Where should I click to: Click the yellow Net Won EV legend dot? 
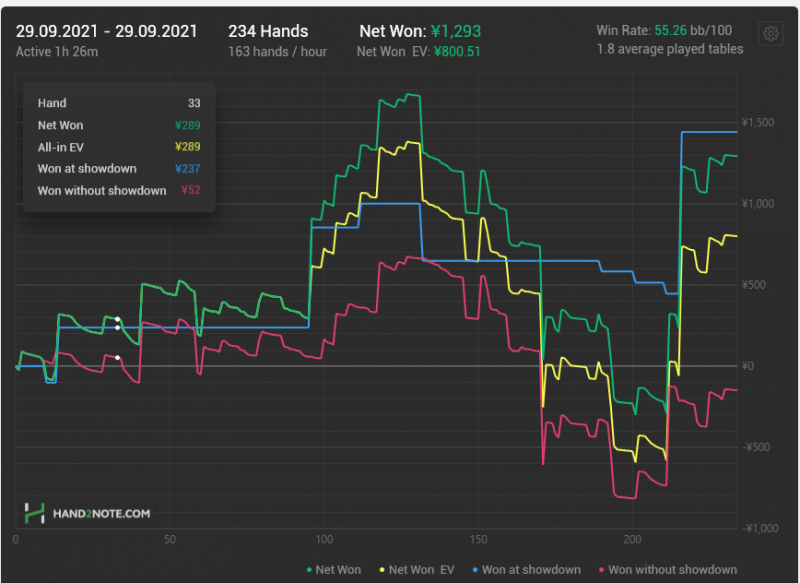[380, 570]
